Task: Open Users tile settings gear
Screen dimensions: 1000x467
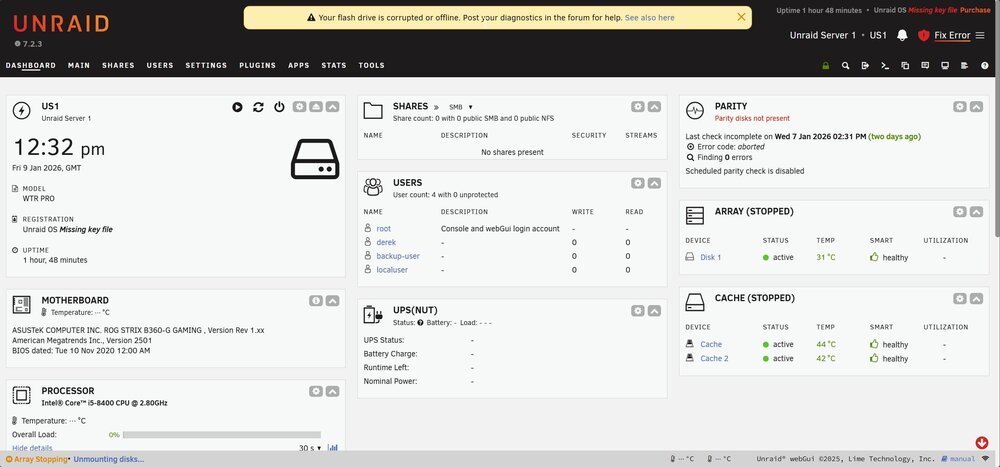Action: click(638, 183)
